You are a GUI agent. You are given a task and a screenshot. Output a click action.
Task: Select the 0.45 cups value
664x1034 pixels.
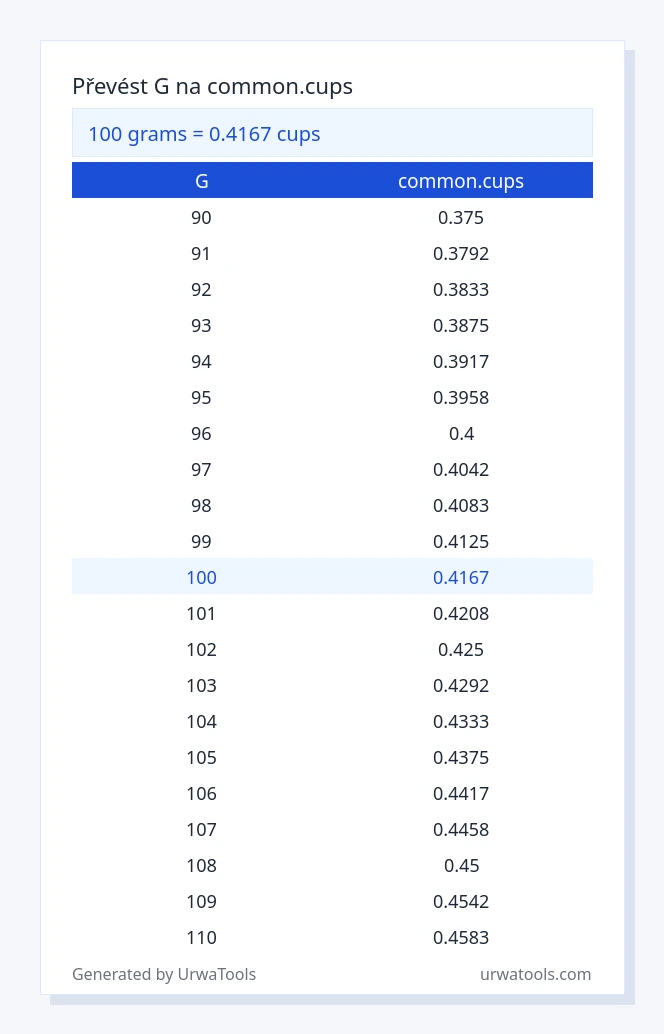click(461, 865)
